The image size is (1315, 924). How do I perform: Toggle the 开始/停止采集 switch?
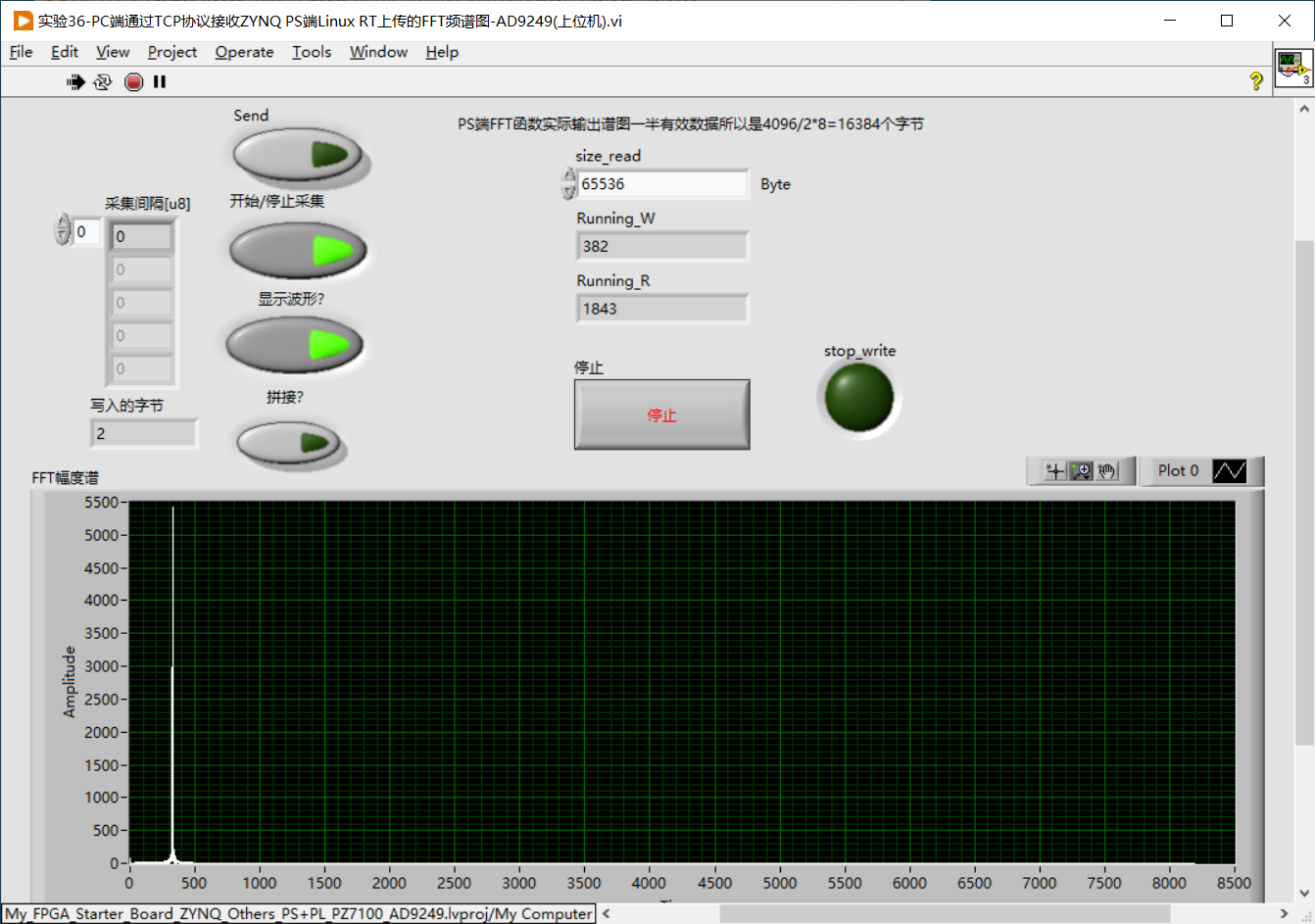[x=298, y=250]
